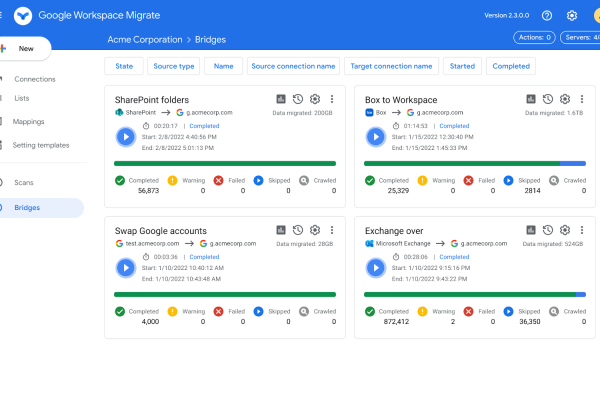Click Data migrated: 1.6TB text
This screenshot has height=400, width=600.
[x=554, y=113]
